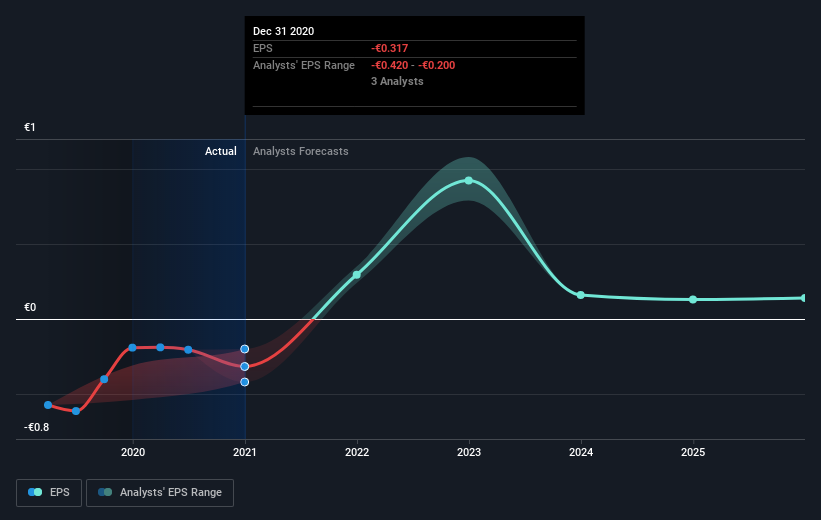821x520 pixels.
Task: Click the '-€0.420 - -€0.200' range value
Action: coord(413,65)
